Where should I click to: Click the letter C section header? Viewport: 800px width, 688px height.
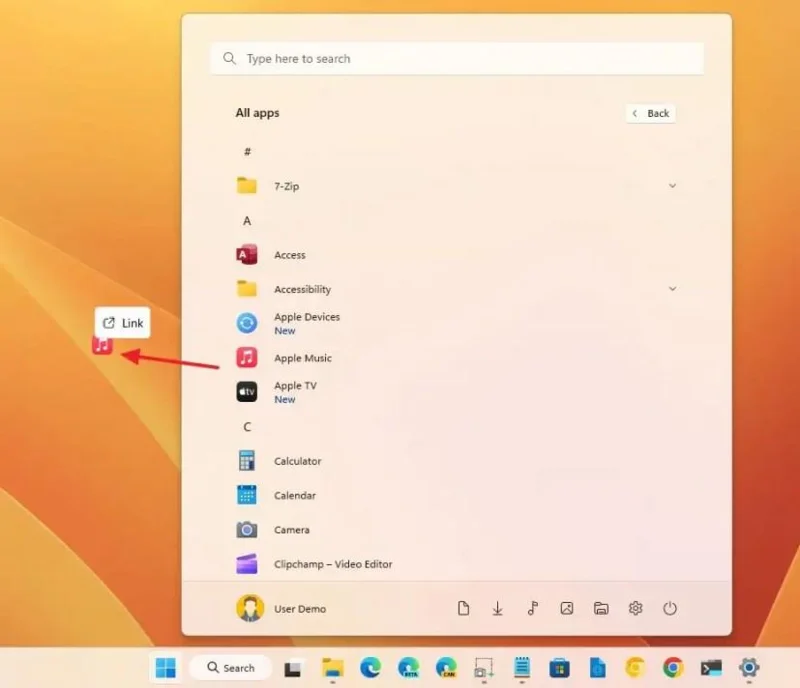point(247,427)
